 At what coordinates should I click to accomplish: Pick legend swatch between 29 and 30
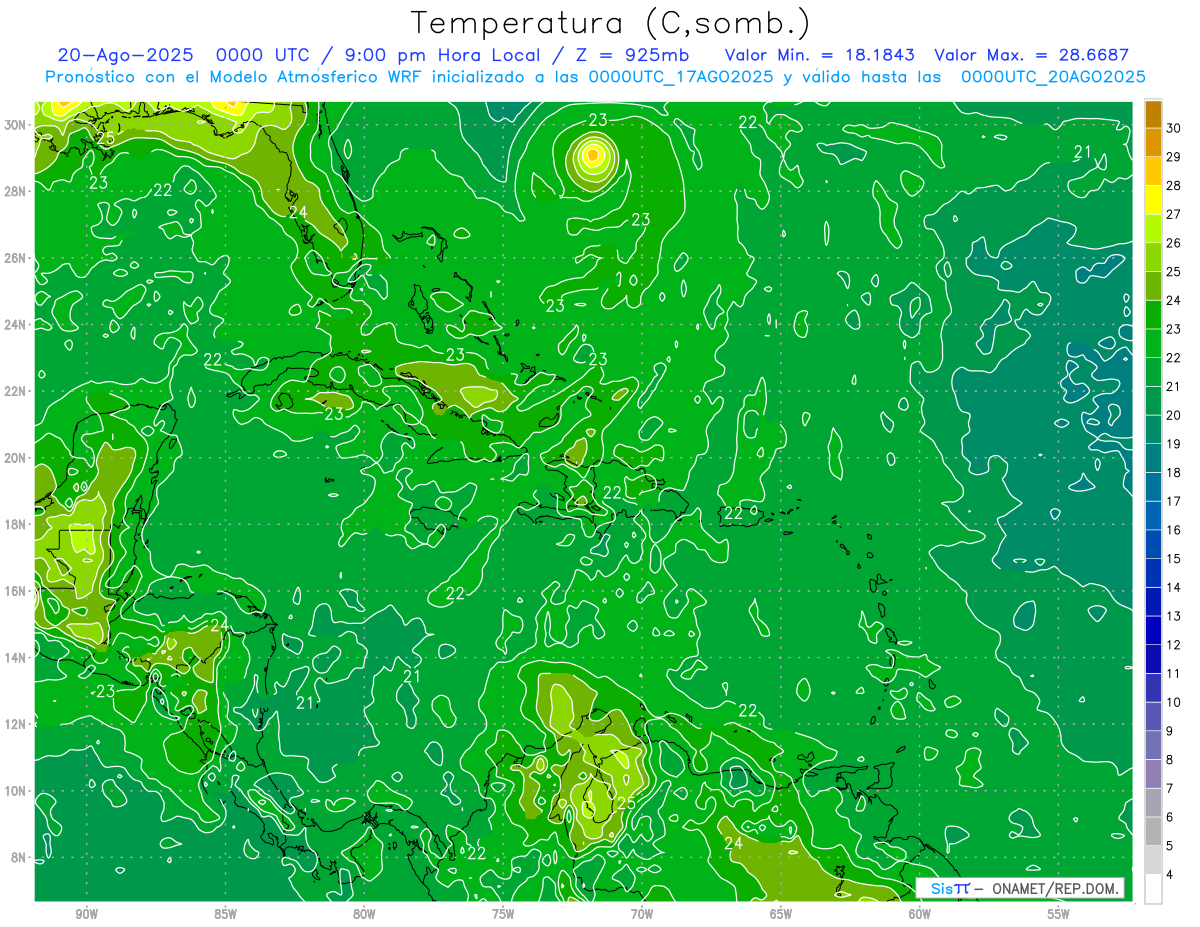1153,143
